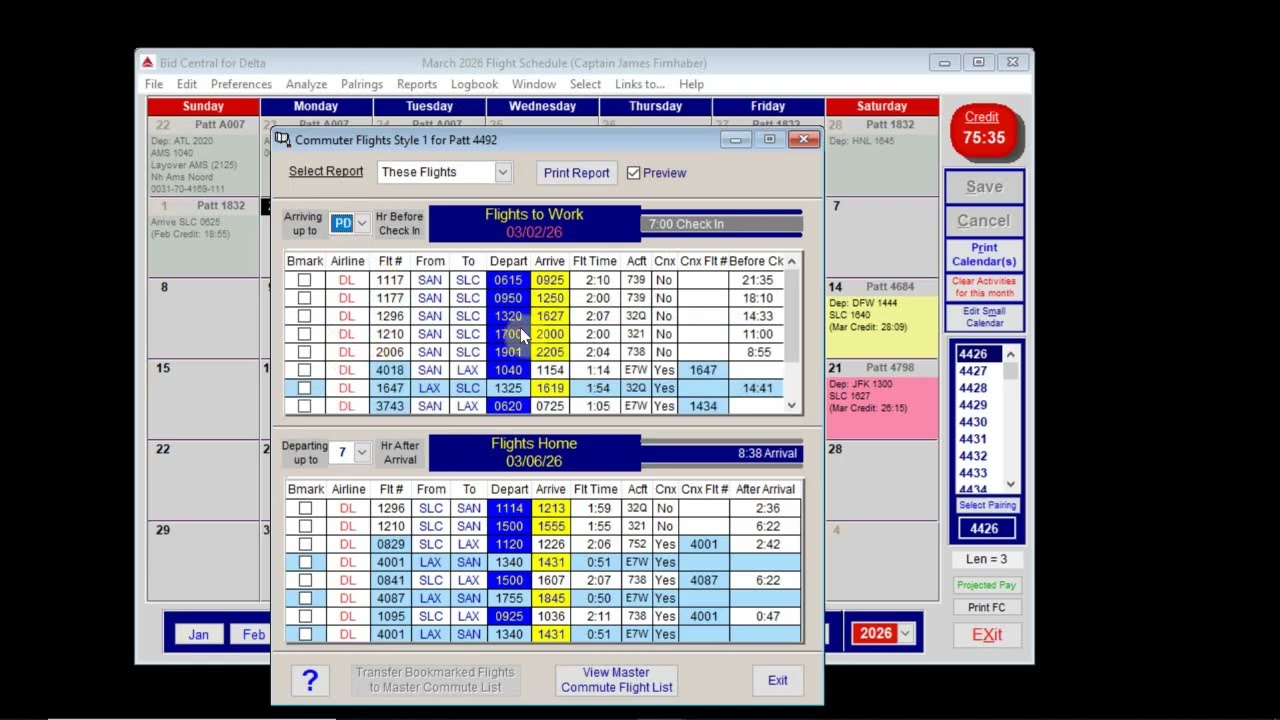Image resolution: width=1280 pixels, height=720 pixels.
Task: Open the blue question mark help button
Action: pyautogui.click(x=310, y=680)
